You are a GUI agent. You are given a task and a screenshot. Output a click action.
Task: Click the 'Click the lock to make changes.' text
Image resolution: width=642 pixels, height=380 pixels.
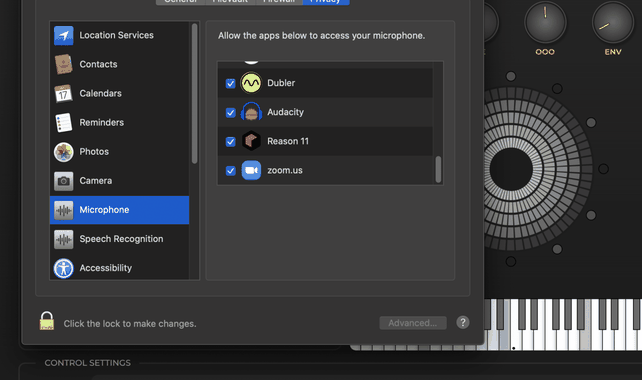(x=130, y=323)
